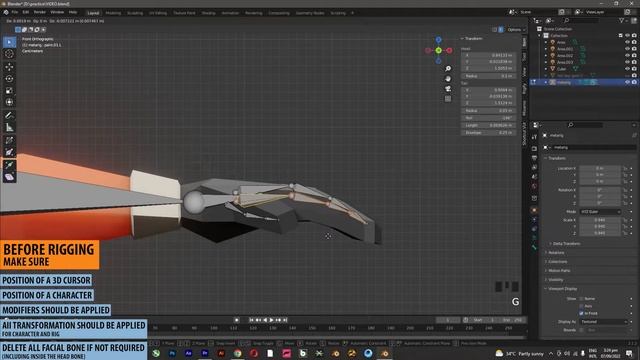Open the Window menu
The height and width of the screenshot is (360, 640).
[57, 12]
